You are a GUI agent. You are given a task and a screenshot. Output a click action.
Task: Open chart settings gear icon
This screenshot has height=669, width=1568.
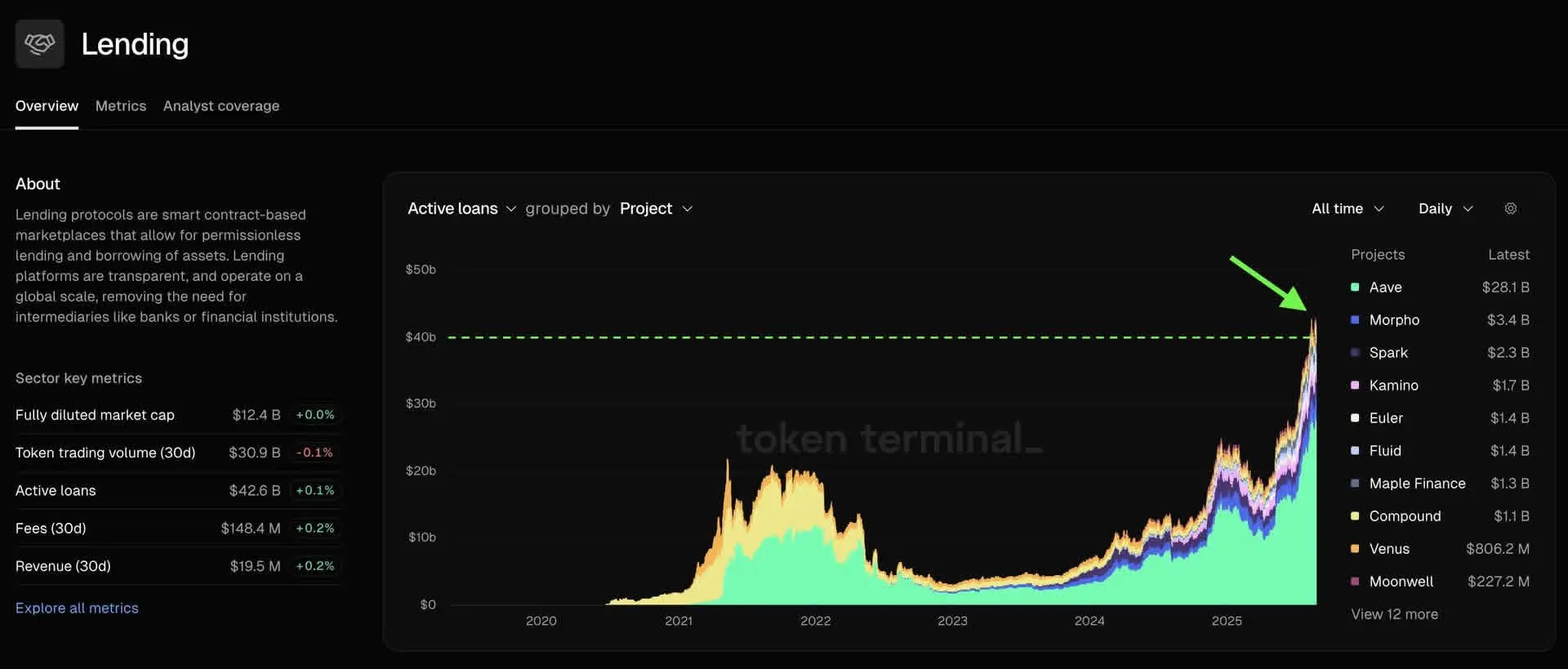coord(1511,208)
